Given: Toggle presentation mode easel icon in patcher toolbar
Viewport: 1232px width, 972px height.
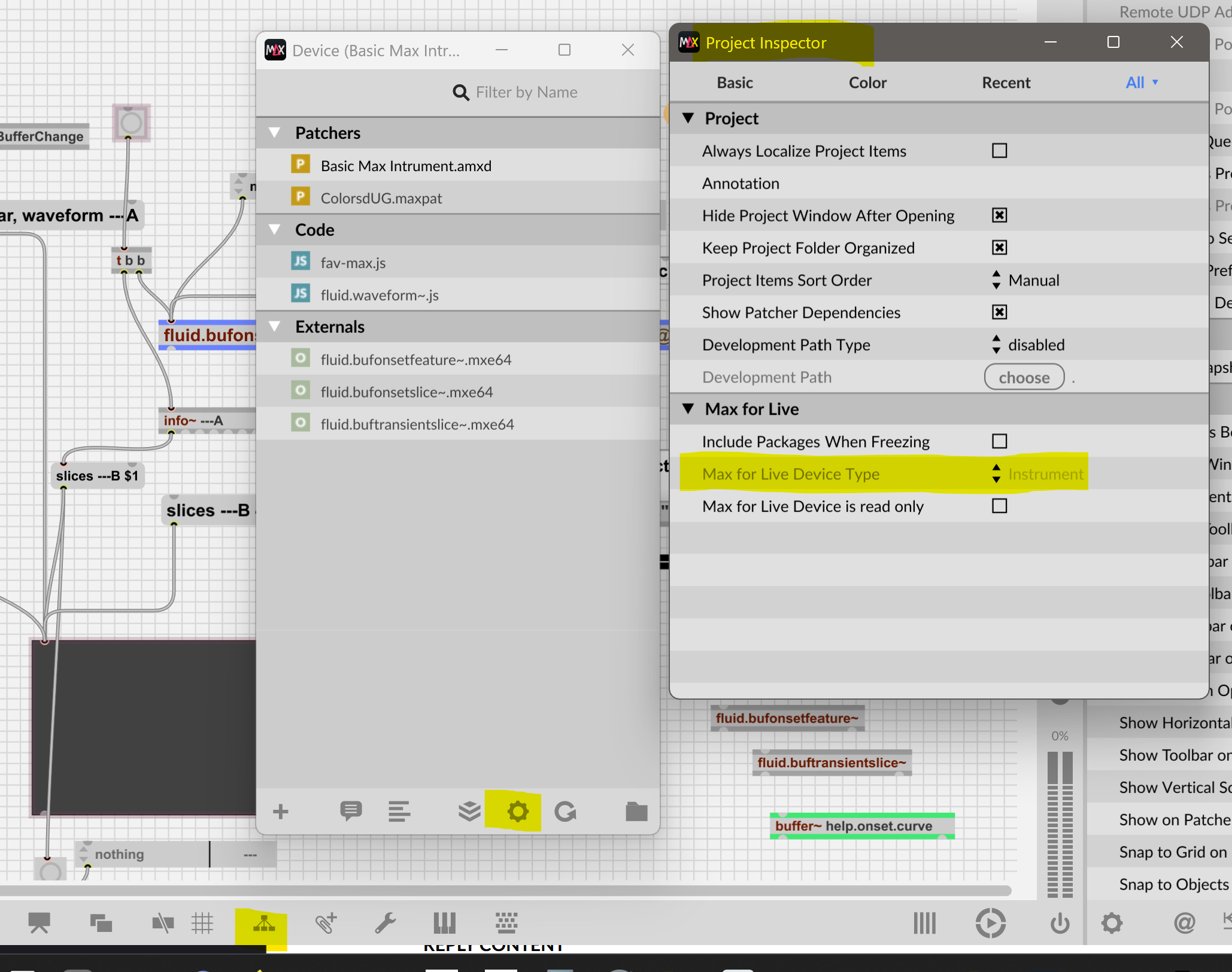Looking at the screenshot, I should tap(40, 923).
